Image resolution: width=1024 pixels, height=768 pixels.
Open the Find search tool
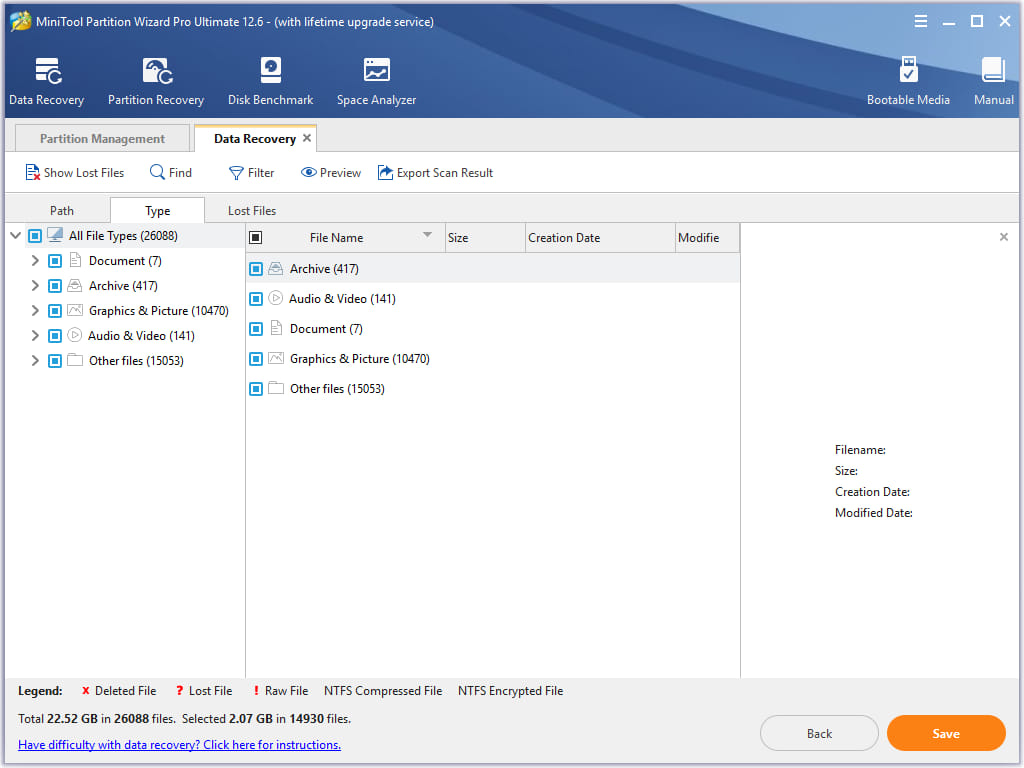(171, 172)
